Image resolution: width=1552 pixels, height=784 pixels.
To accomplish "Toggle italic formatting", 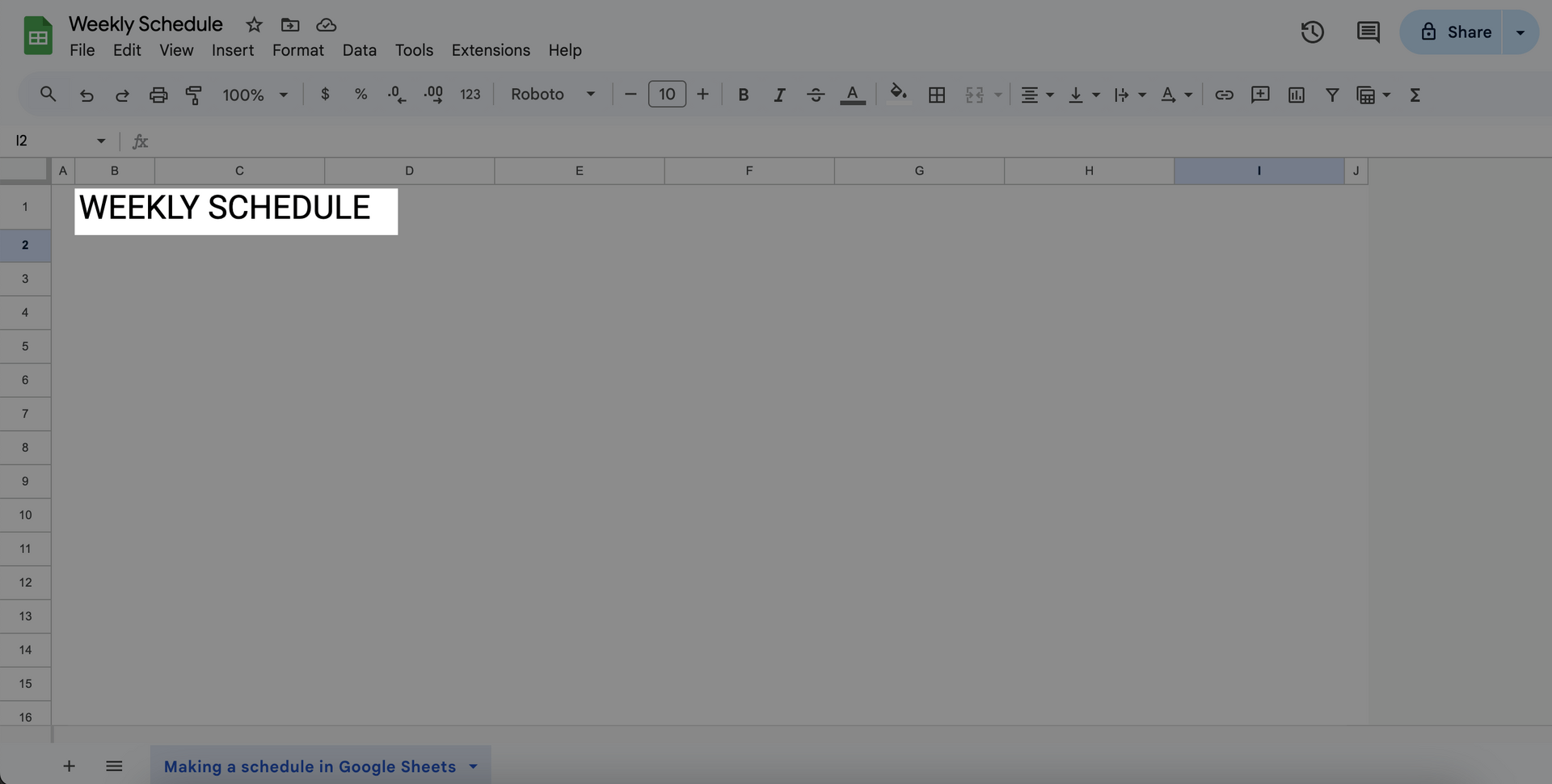I will click(x=779, y=95).
